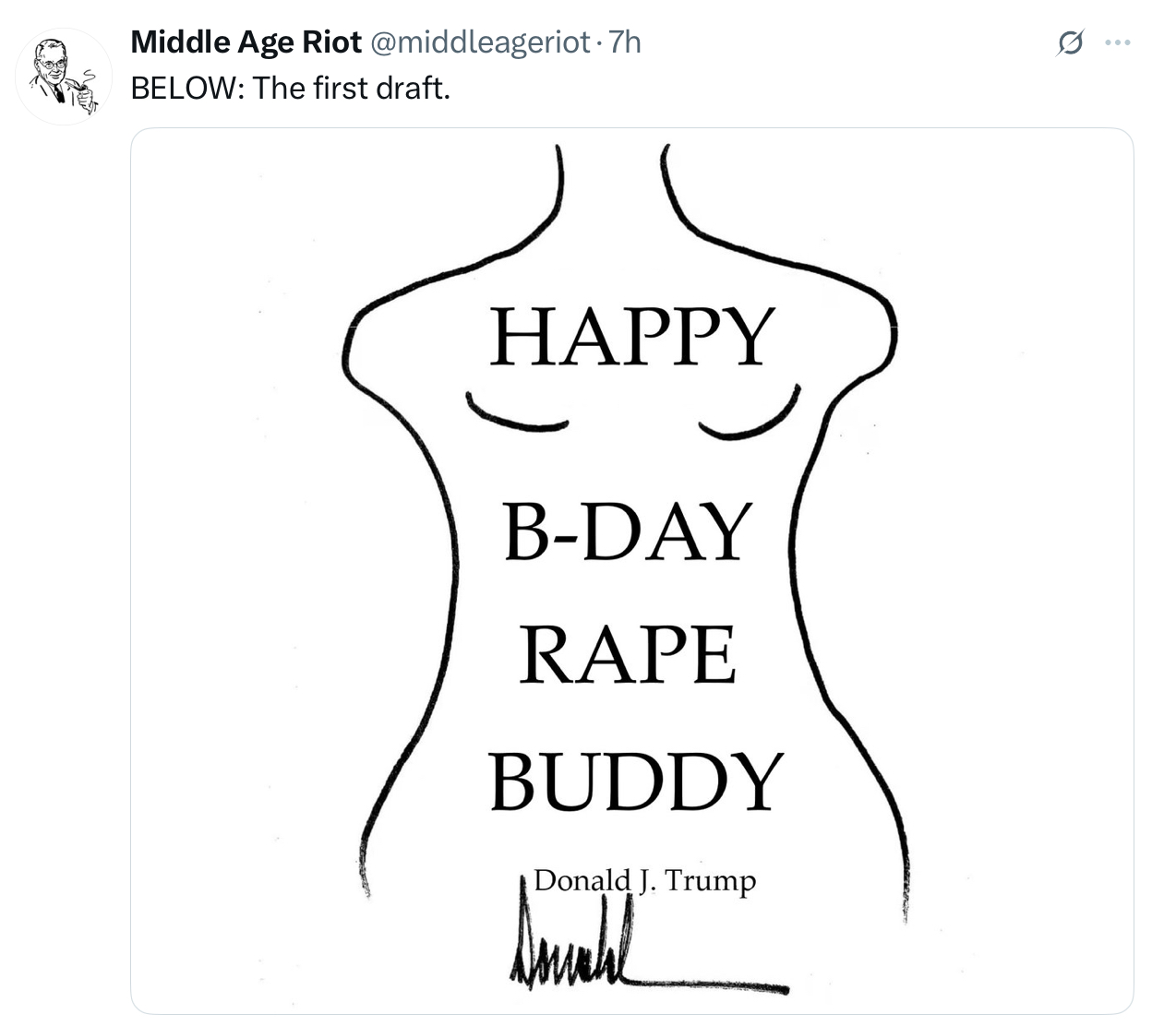Click the Grok icon in the header row
Viewport: 1176px width, 1026px height.
pyautogui.click(x=1068, y=42)
